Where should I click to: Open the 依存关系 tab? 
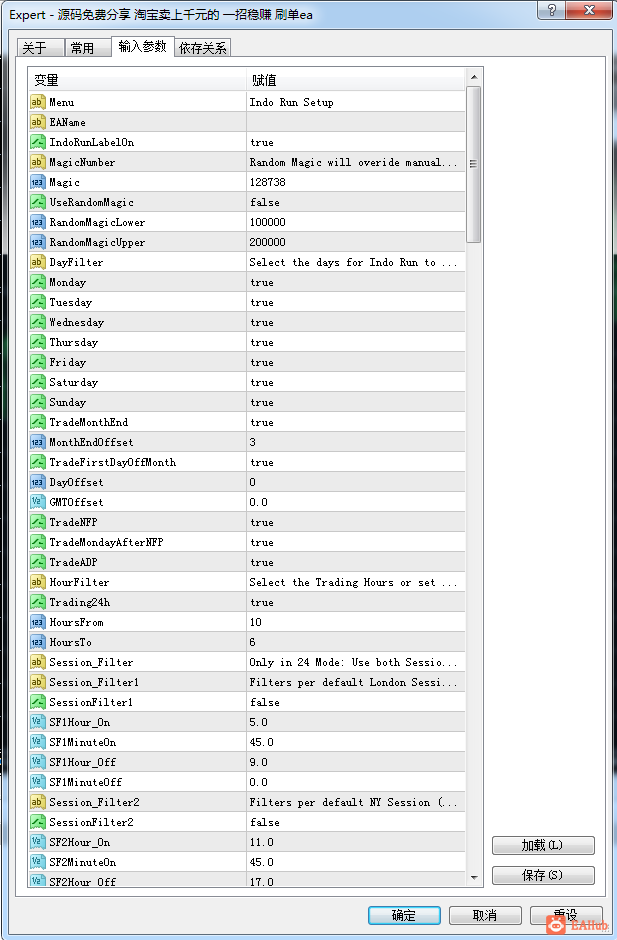point(203,48)
